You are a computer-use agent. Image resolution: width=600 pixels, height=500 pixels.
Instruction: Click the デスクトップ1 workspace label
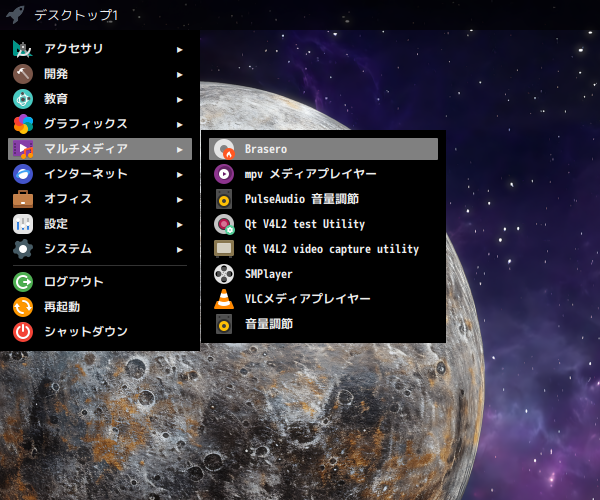point(76,15)
